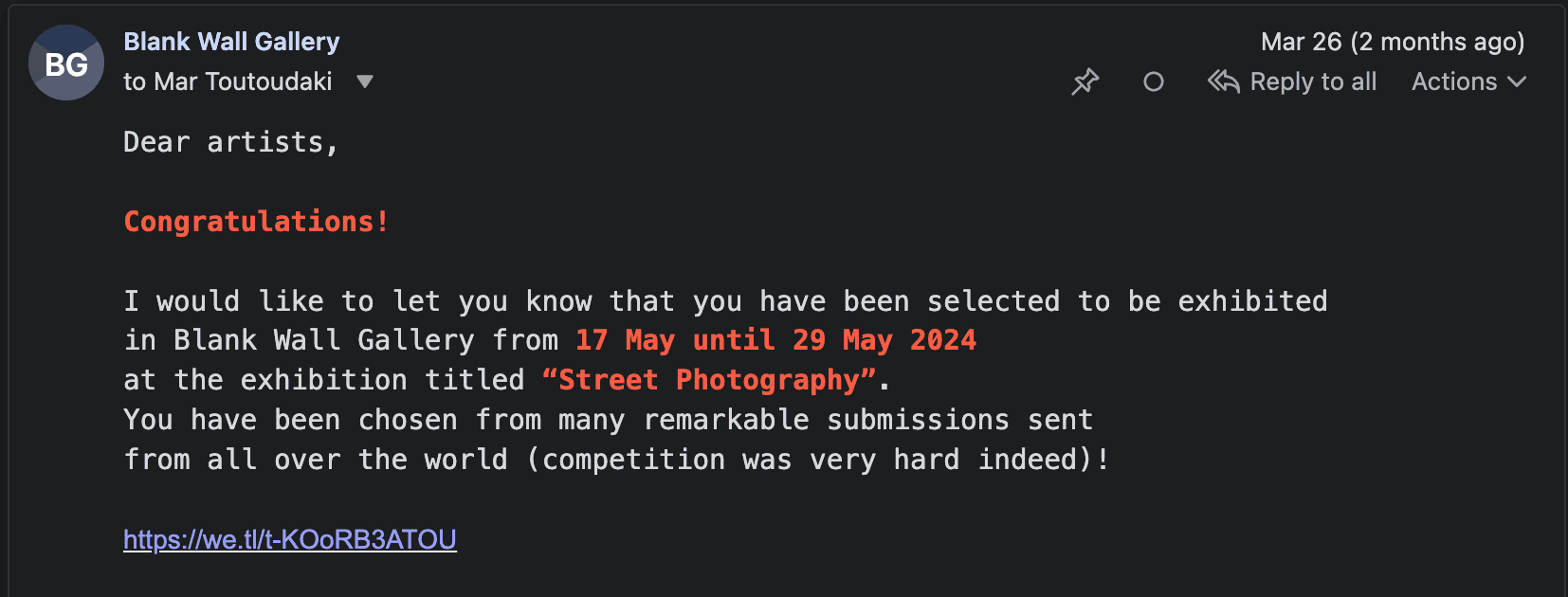Image resolution: width=1568 pixels, height=597 pixels.
Task: Click the red "Congratulations!" heading
Action: (x=256, y=222)
